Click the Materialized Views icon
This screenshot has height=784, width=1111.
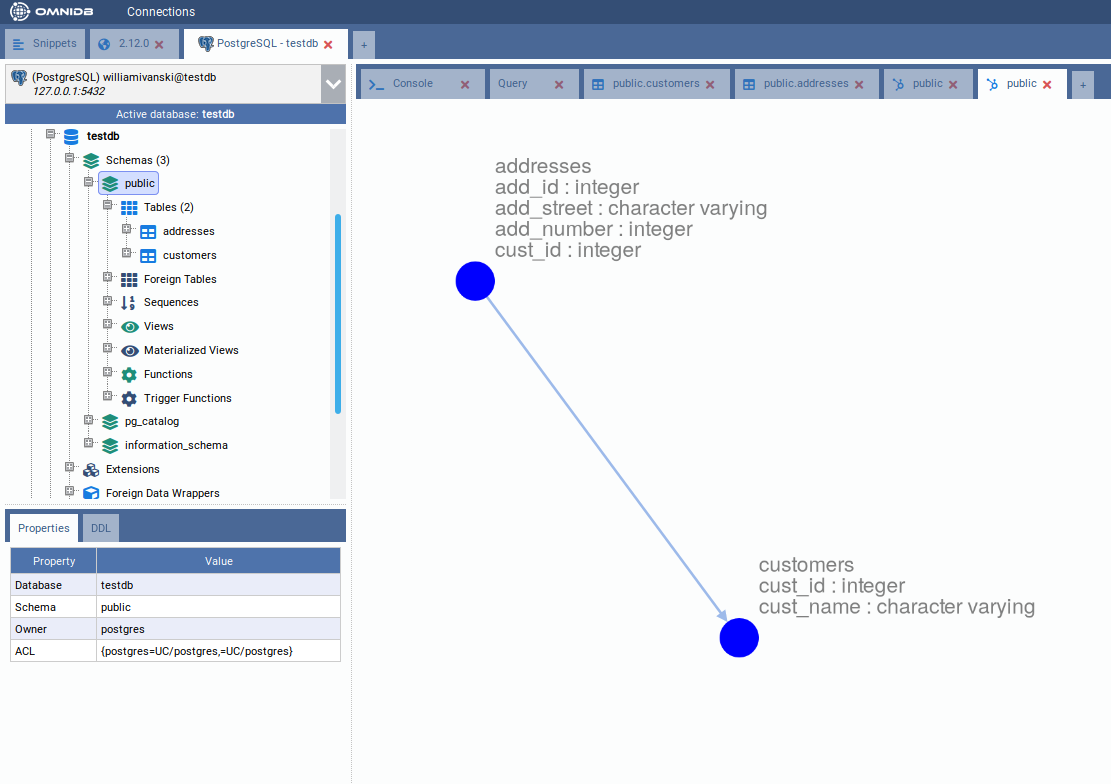pyautogui.click(x=129, y=351)
